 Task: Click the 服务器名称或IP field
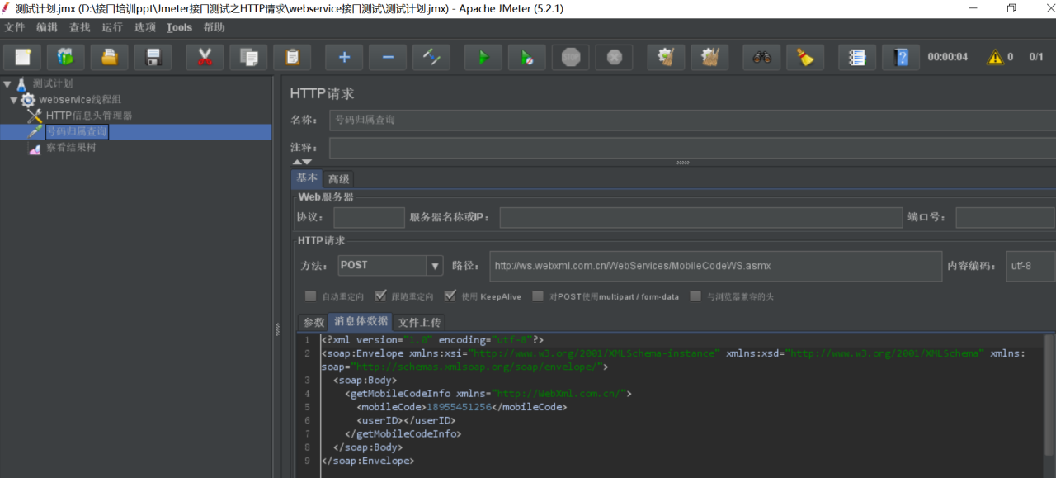coord(700,217)
